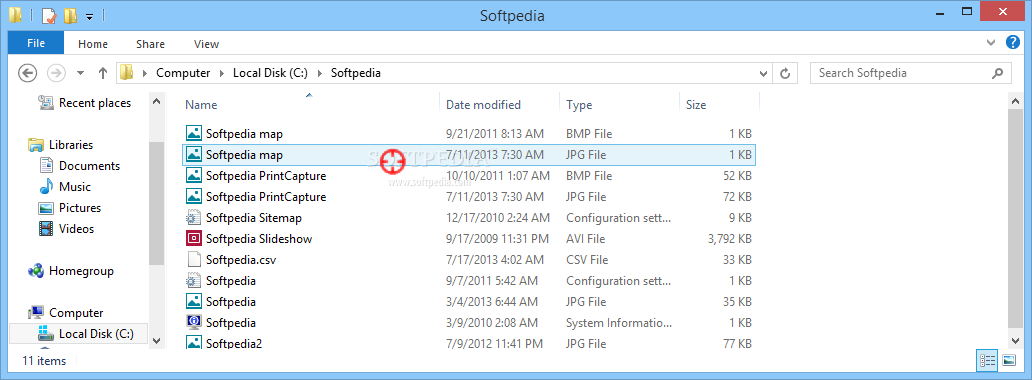The height and width of the screenshot is (380, 1032).
Task: Click the New folder quick access icon
Action: click(72, 15)
